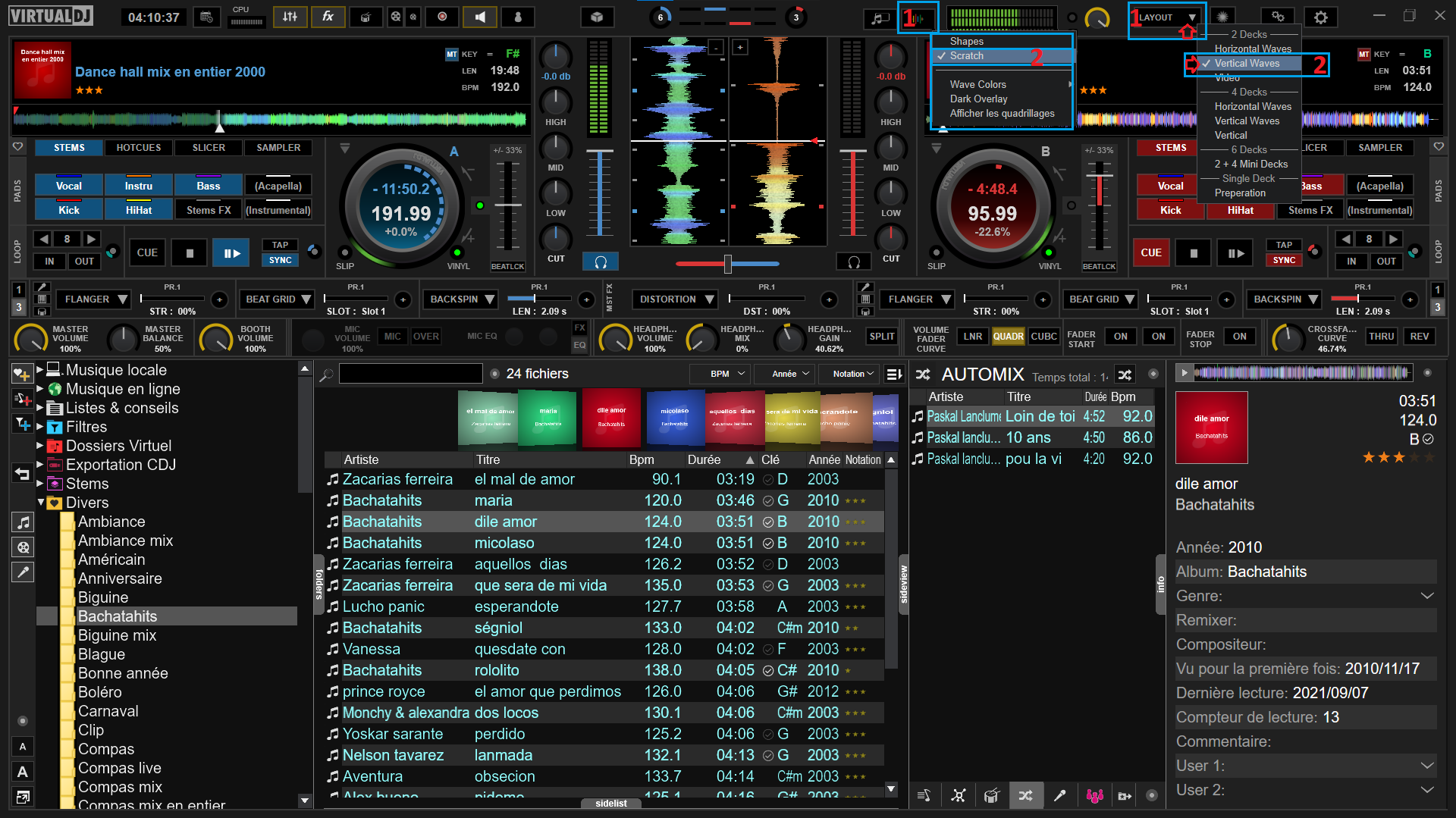Enable QUADR volume fader curve
Viewport: 1456px width, 818px height.
click(x=1008, y=337)
